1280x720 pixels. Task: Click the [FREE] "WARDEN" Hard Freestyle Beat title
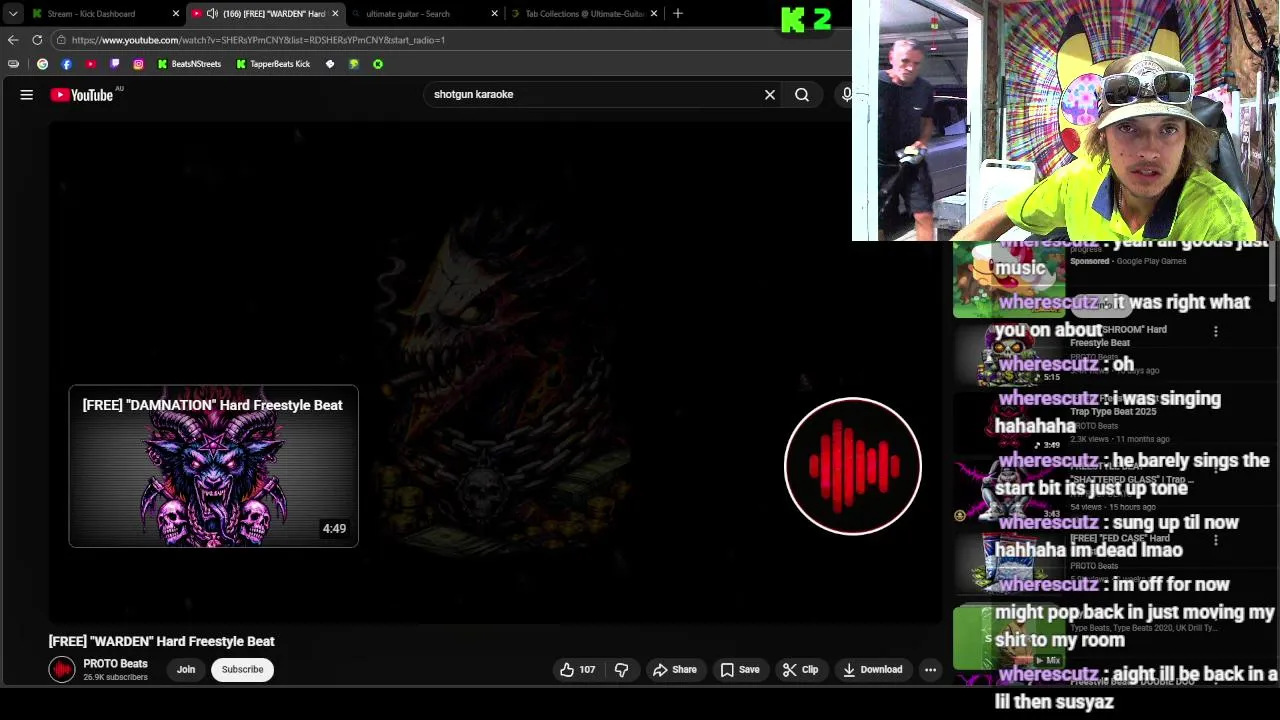click(161, 641)
